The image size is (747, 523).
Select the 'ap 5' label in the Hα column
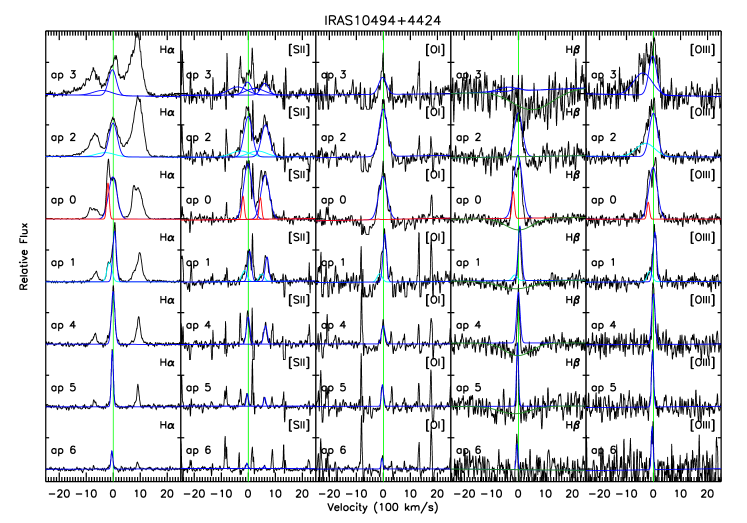point(63,388)
